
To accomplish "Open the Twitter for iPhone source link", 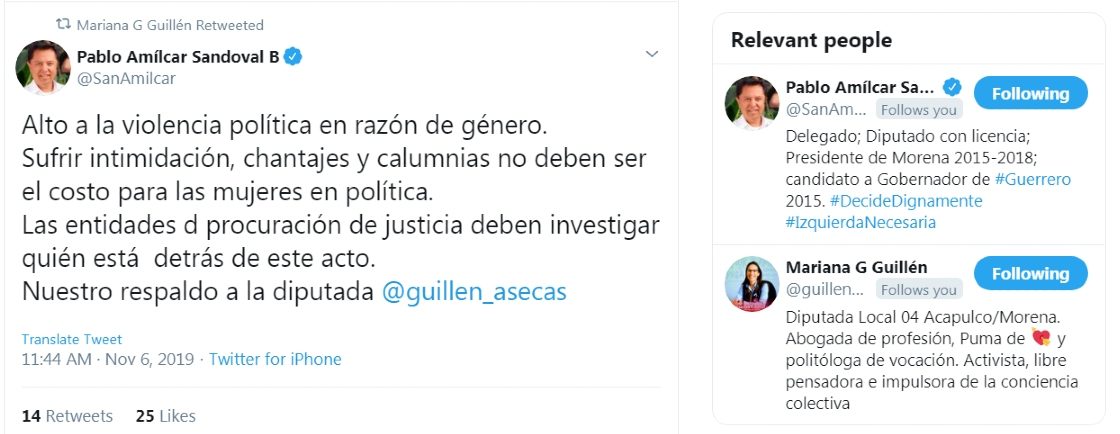I will 275,359.
